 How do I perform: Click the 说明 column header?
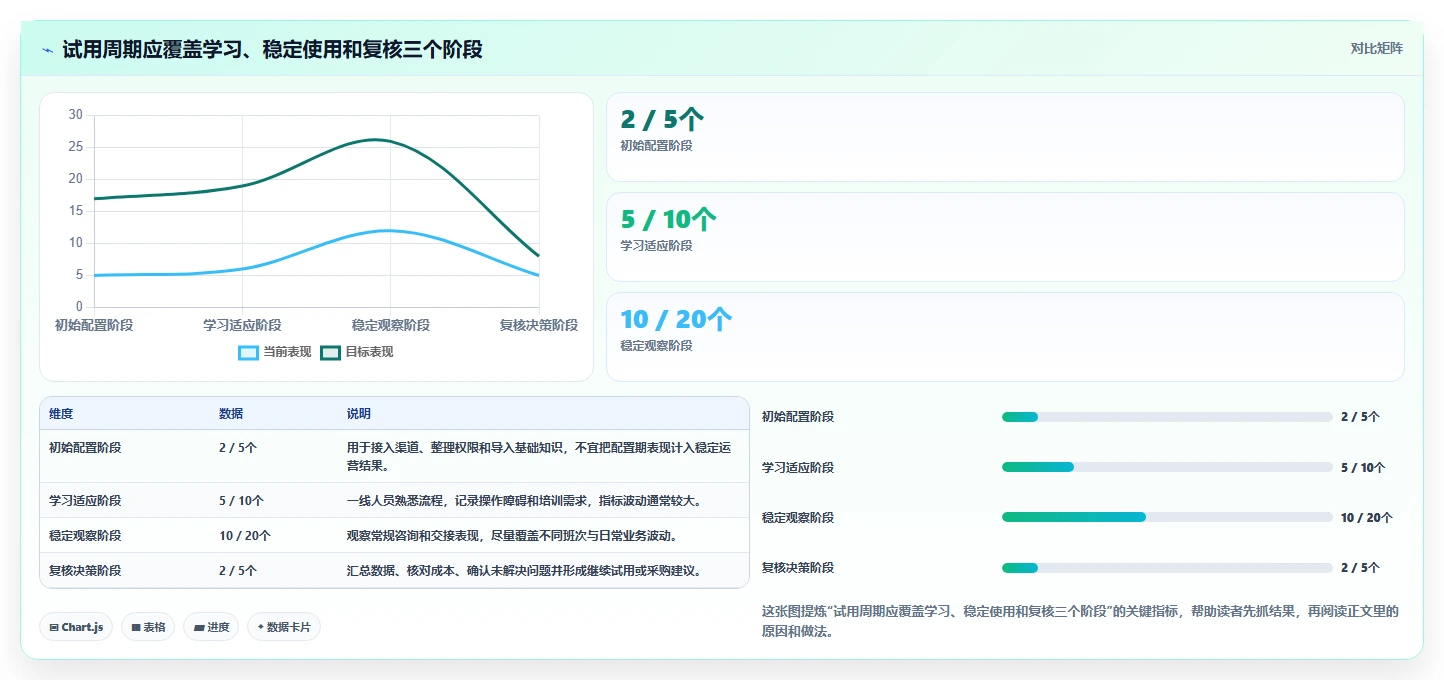pyautogui.click(x=359, y=414)
